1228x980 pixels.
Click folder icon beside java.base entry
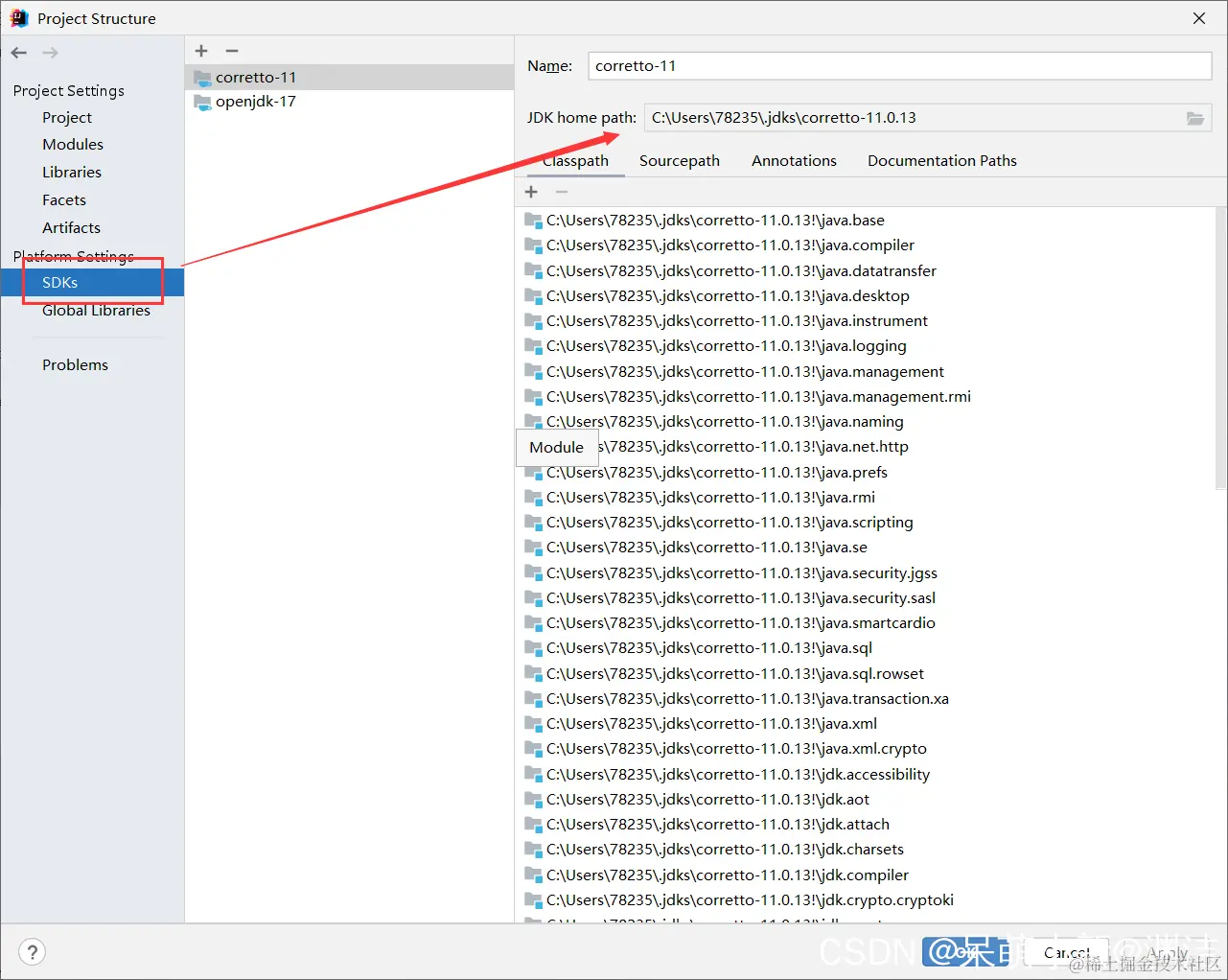[533, 220]
